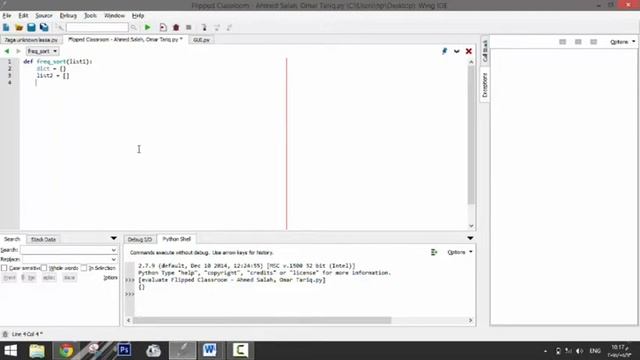Click middle grey icon in right panel
Image resolution: width=640 pixels, height=360 pixels.
[x=578, y=42]
